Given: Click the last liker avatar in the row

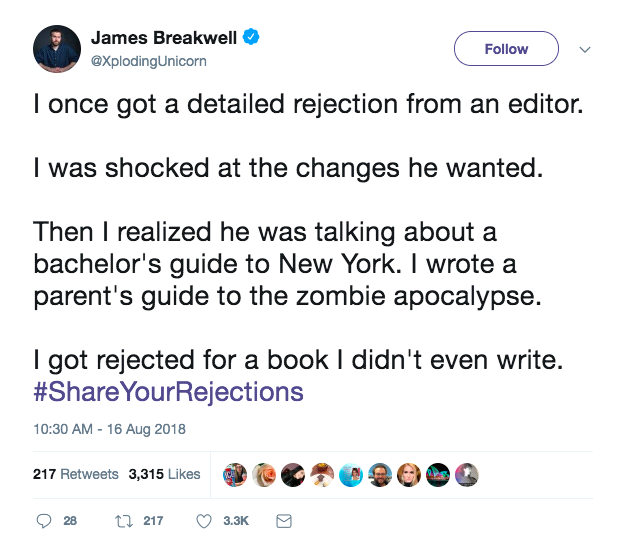Looking at the screenshot, I should coord(467,475).
